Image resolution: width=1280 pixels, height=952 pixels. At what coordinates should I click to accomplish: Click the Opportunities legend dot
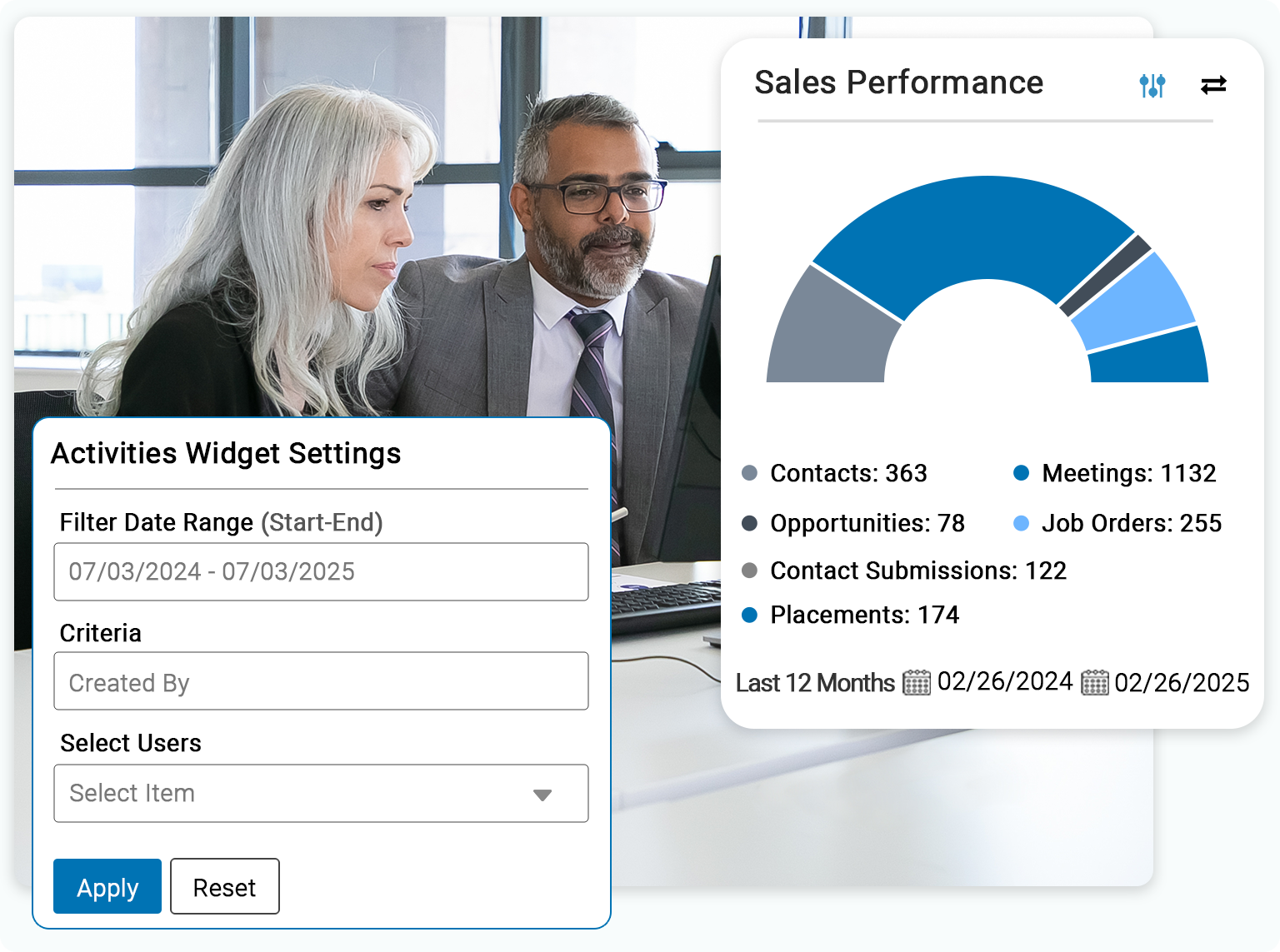pyautogui.click(x=749, y=524)
